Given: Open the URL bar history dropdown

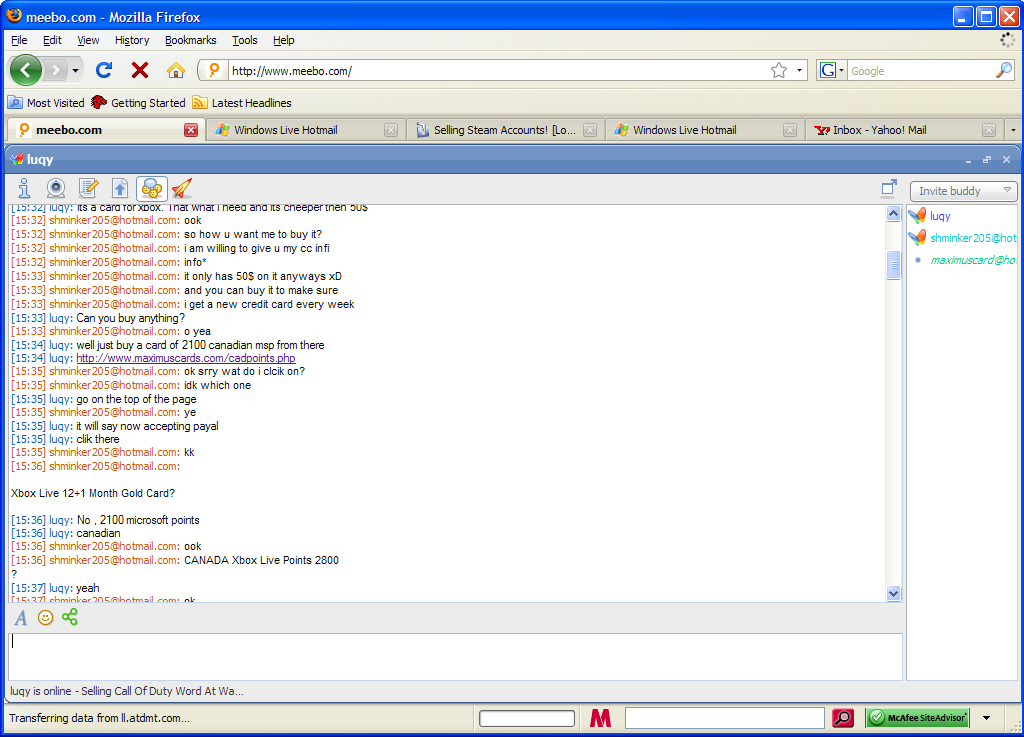Looking at the screenshot, I should click(x=799, y=71).
